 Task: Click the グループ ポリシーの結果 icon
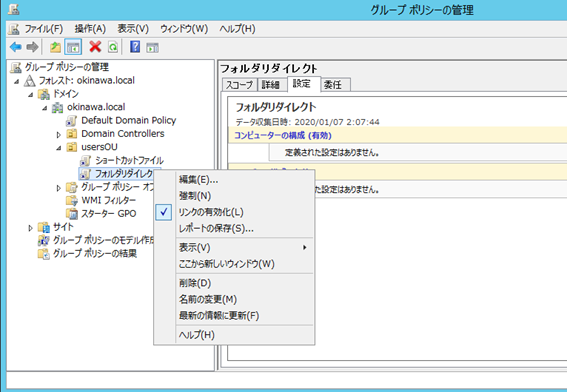point(44,253)
